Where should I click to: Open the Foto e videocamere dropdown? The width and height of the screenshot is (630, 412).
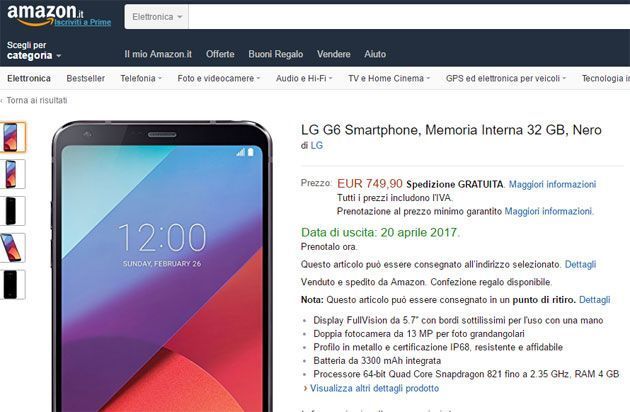coord(219,78)
